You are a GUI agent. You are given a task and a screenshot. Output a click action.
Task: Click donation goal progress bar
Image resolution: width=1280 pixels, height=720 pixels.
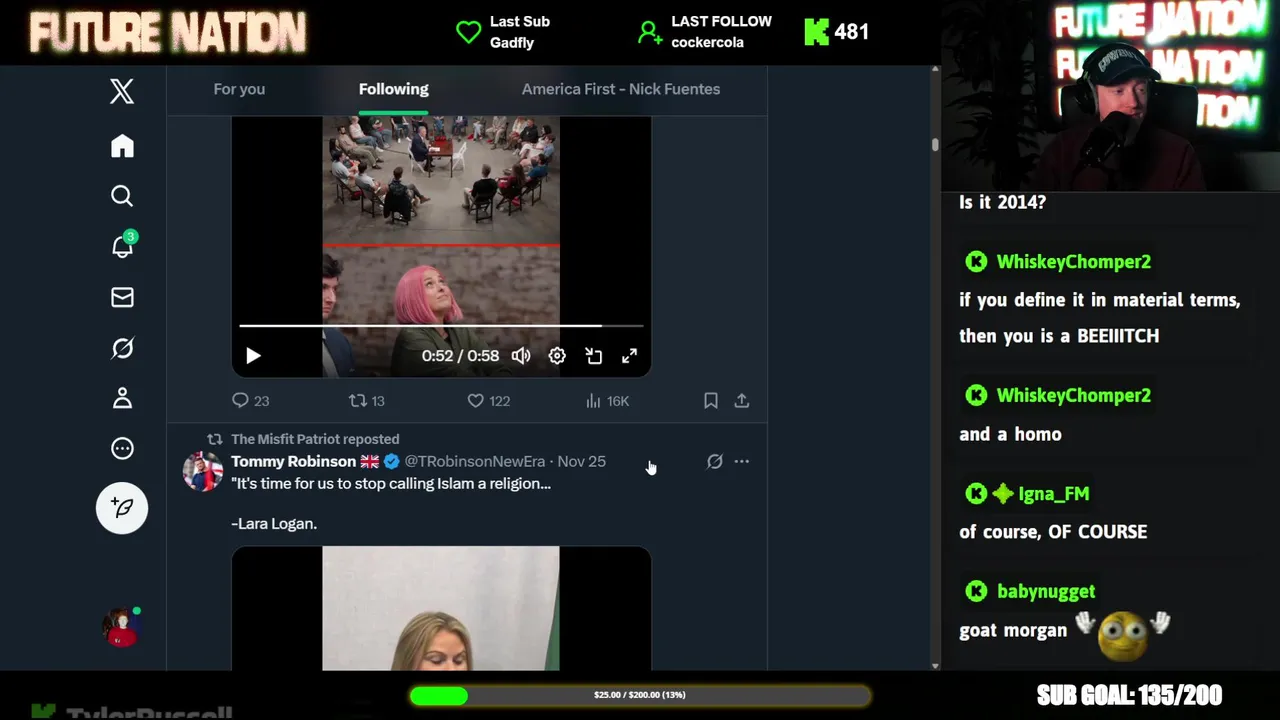pyautogui.click(x=640, y=695)
